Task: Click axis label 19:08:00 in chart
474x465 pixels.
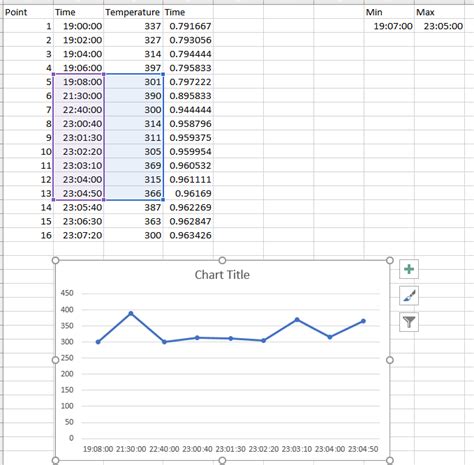Action: [98, 449]
